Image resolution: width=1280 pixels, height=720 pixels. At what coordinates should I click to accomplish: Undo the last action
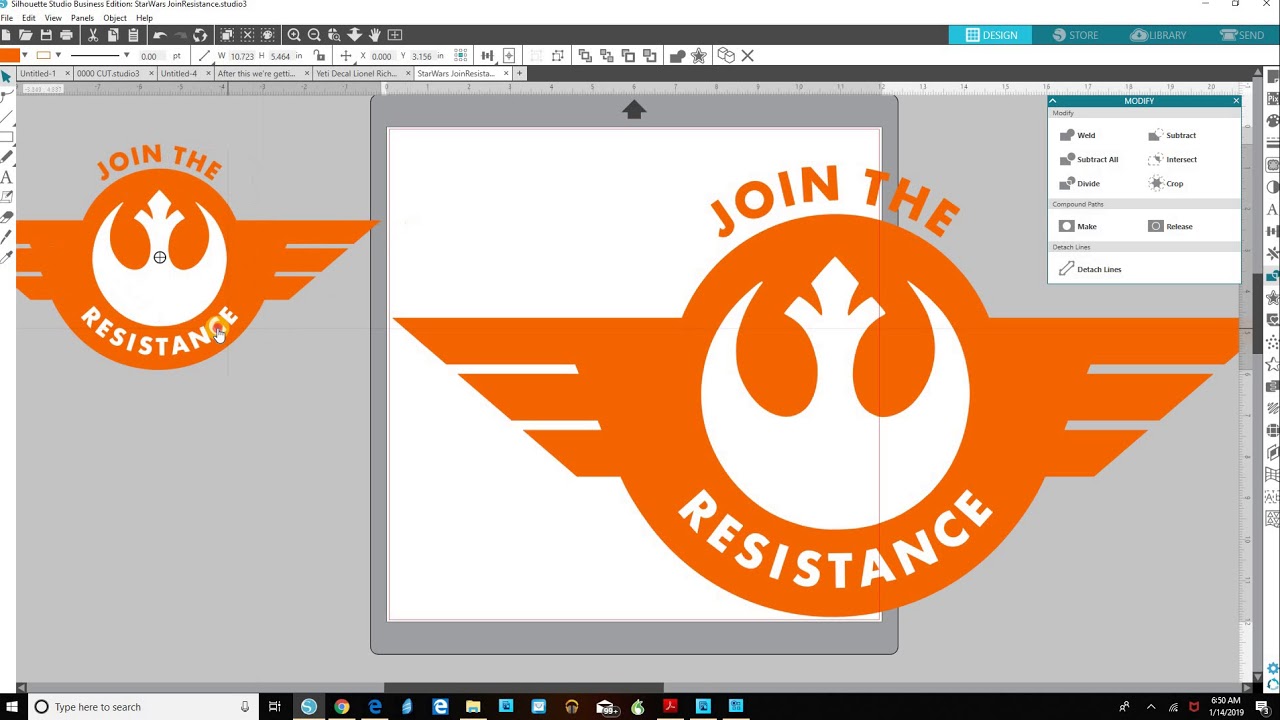(x=160, y=35)
